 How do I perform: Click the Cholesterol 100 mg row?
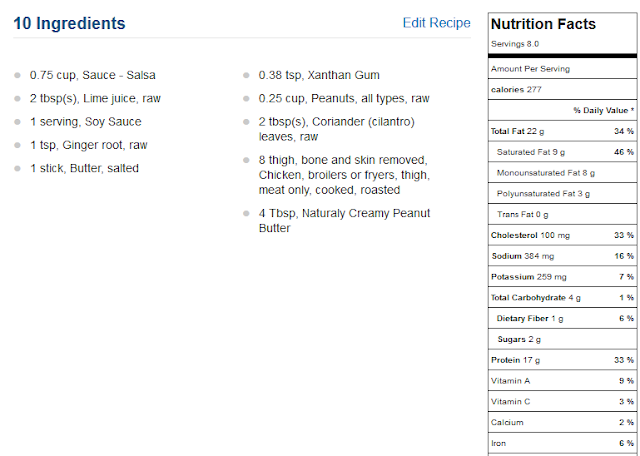click(562, 235)
